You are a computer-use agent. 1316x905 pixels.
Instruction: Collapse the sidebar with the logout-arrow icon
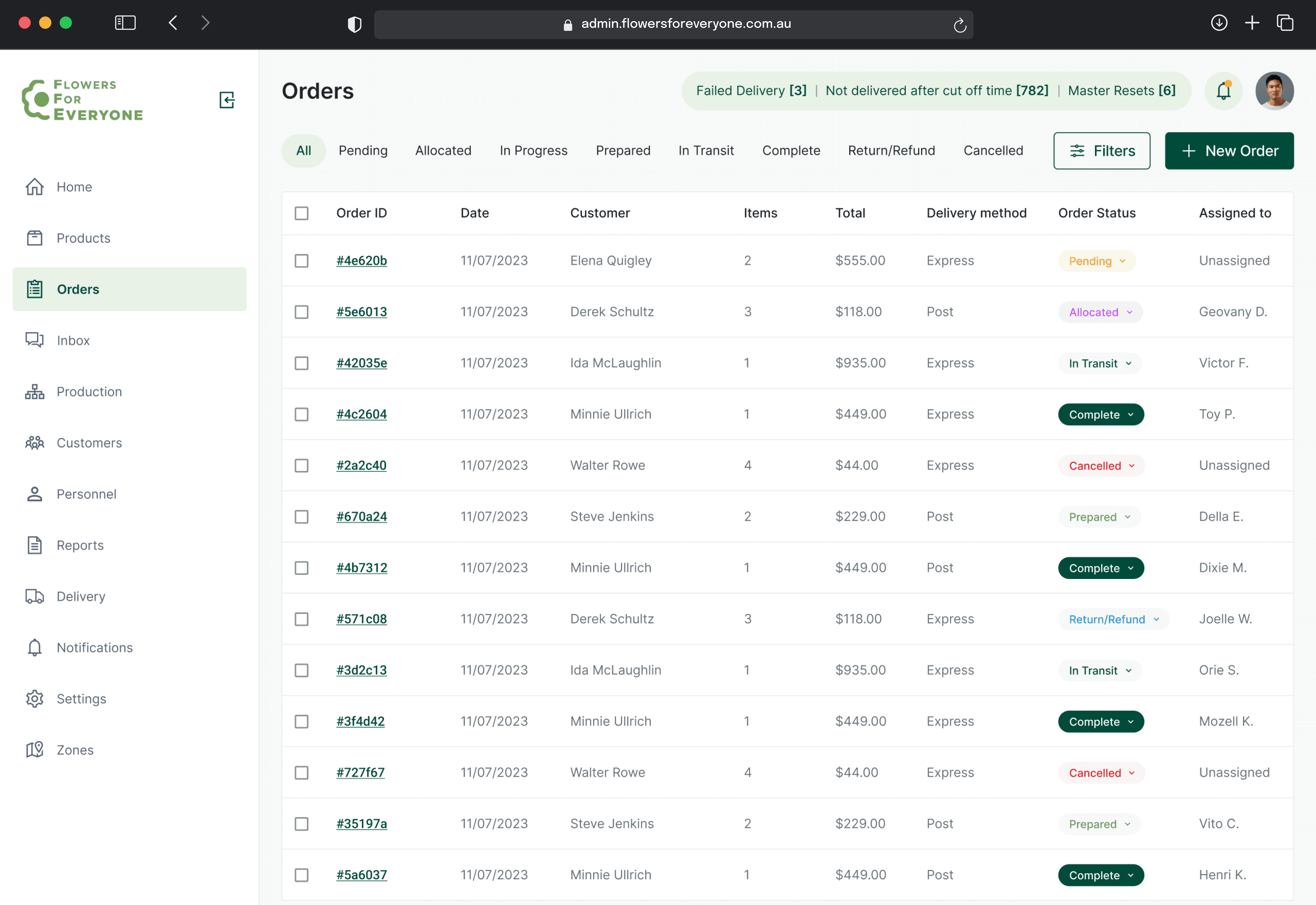[x=227, y=100]
